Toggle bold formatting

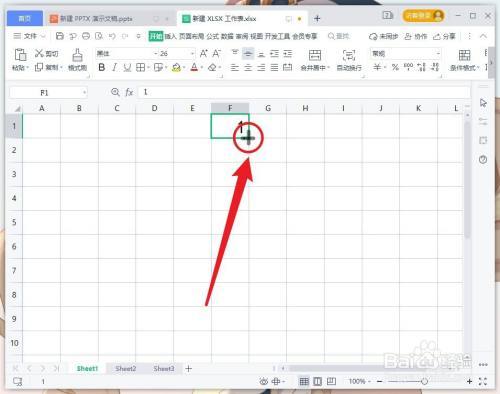click(102, 68)
